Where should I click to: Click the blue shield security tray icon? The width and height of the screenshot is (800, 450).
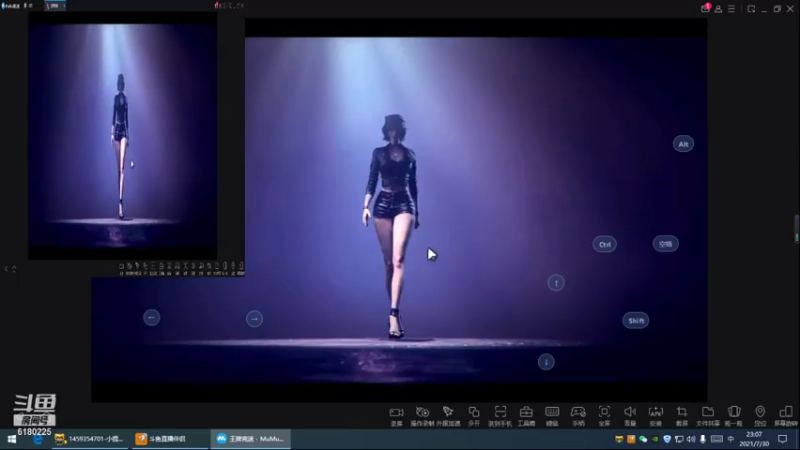667,439
